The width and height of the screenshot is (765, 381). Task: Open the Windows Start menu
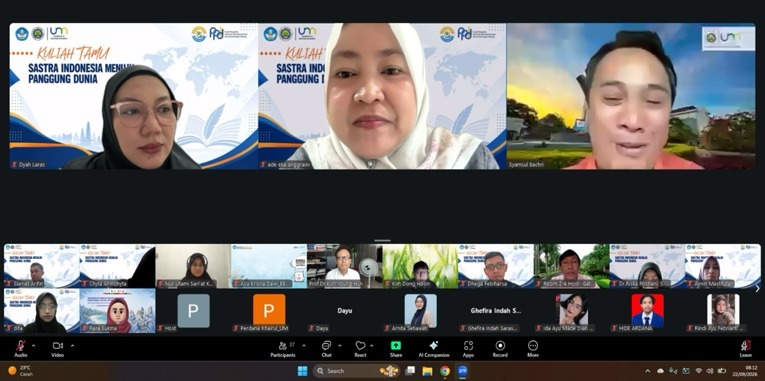302,371
